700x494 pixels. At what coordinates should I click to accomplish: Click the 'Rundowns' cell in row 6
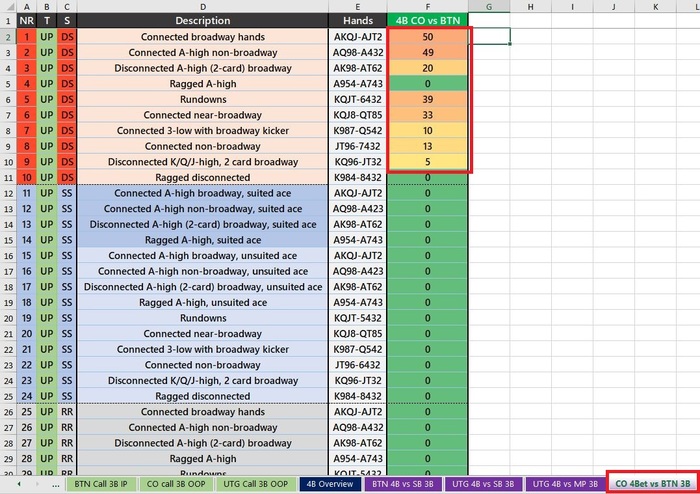pyautogui.click(x=203, y=100)
